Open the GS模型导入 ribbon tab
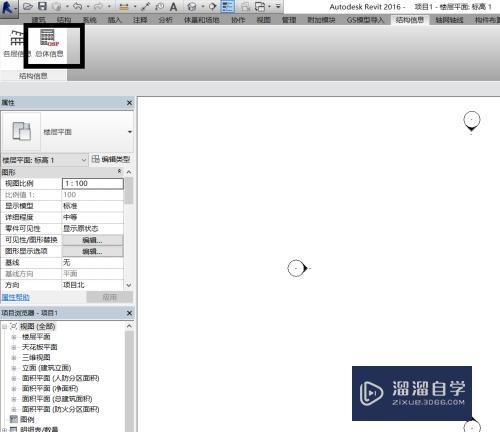The width and height of the screenshot is (500, 432). click(365, 20)
